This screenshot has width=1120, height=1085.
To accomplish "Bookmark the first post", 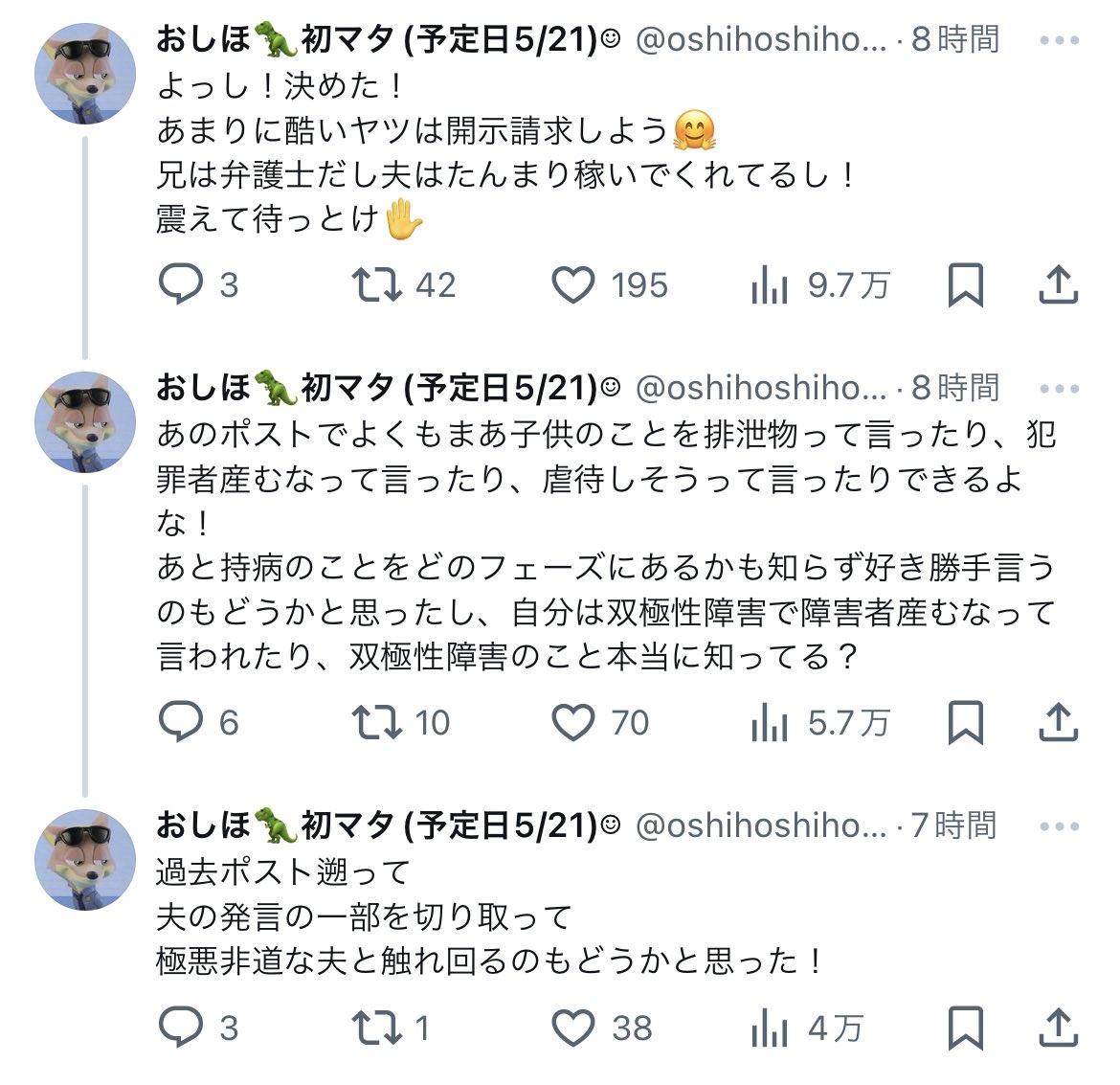I will (x=966, y=284).
